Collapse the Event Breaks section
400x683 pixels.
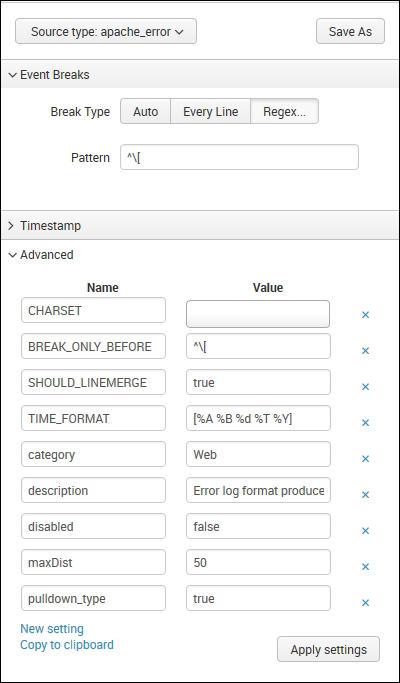(x=49, y=75)
